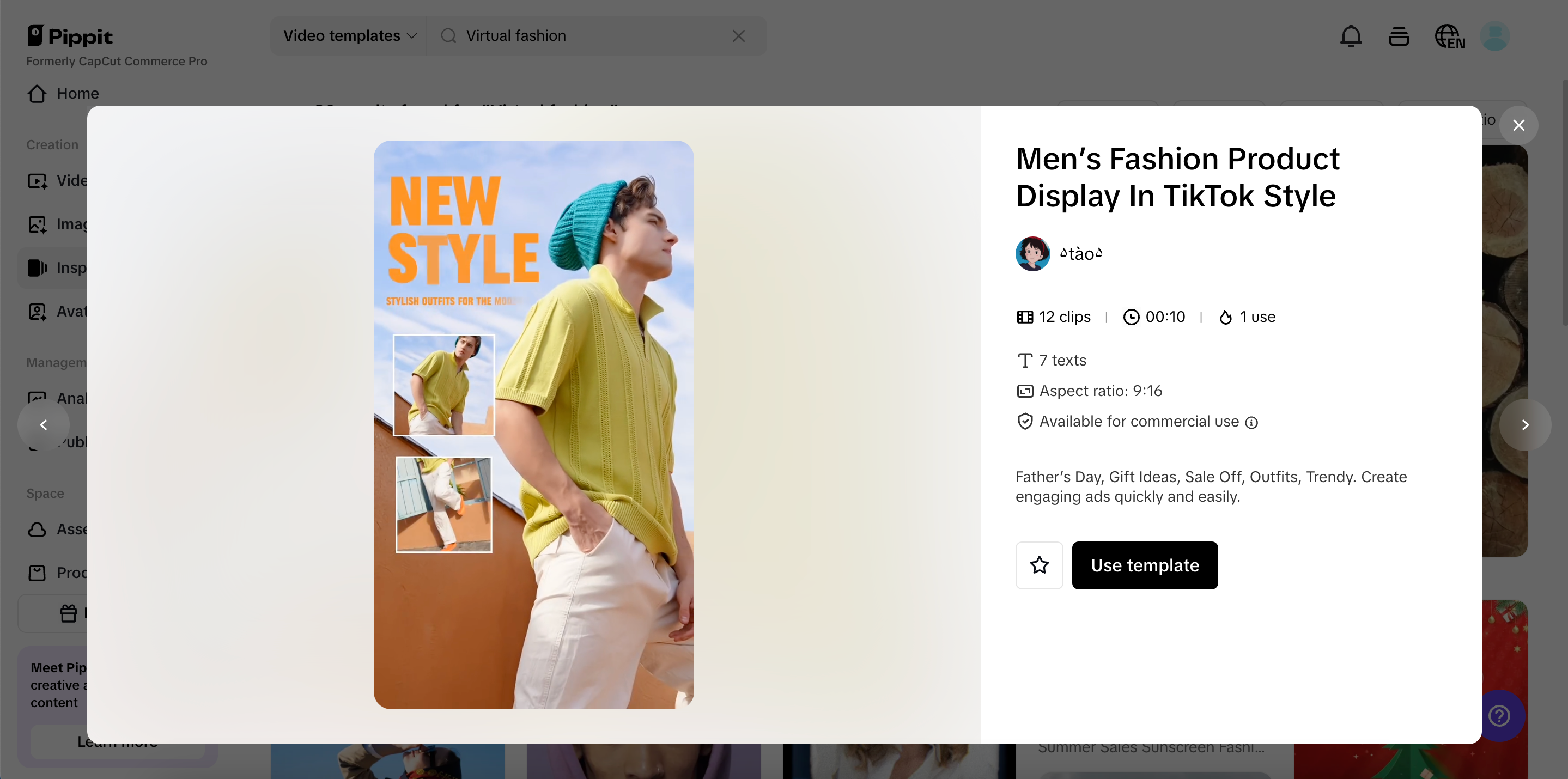Click the Use template button
The width and height of the screenshot is (1568, 779).
click(1145, 565)
